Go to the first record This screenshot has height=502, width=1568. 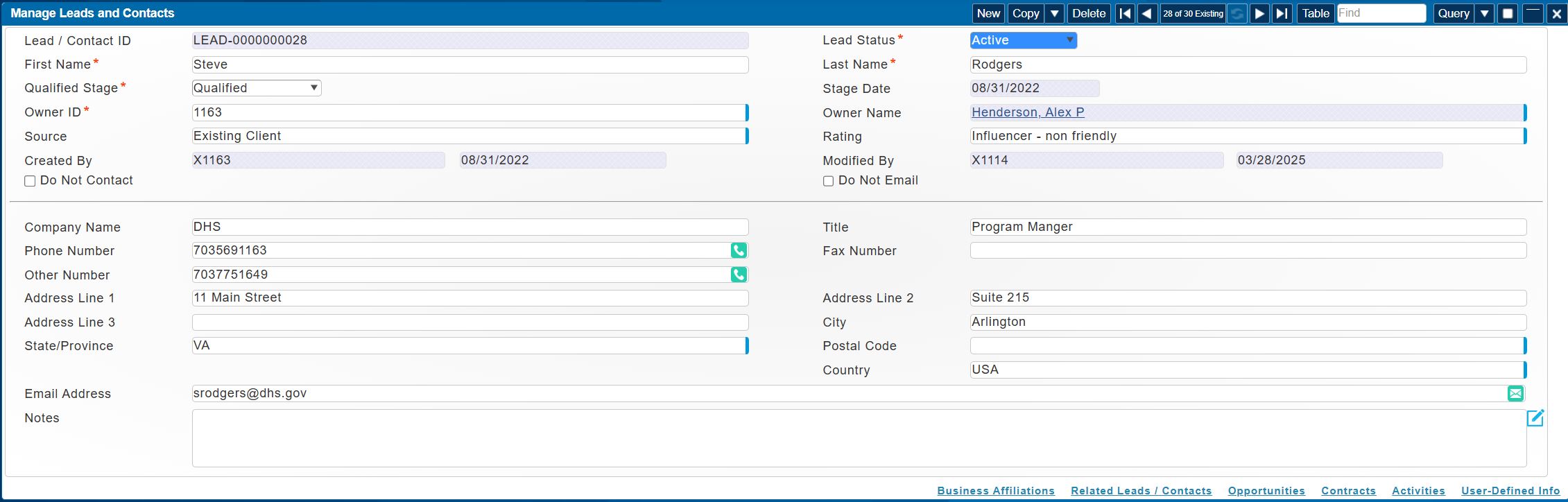[x=1125, y=13]
